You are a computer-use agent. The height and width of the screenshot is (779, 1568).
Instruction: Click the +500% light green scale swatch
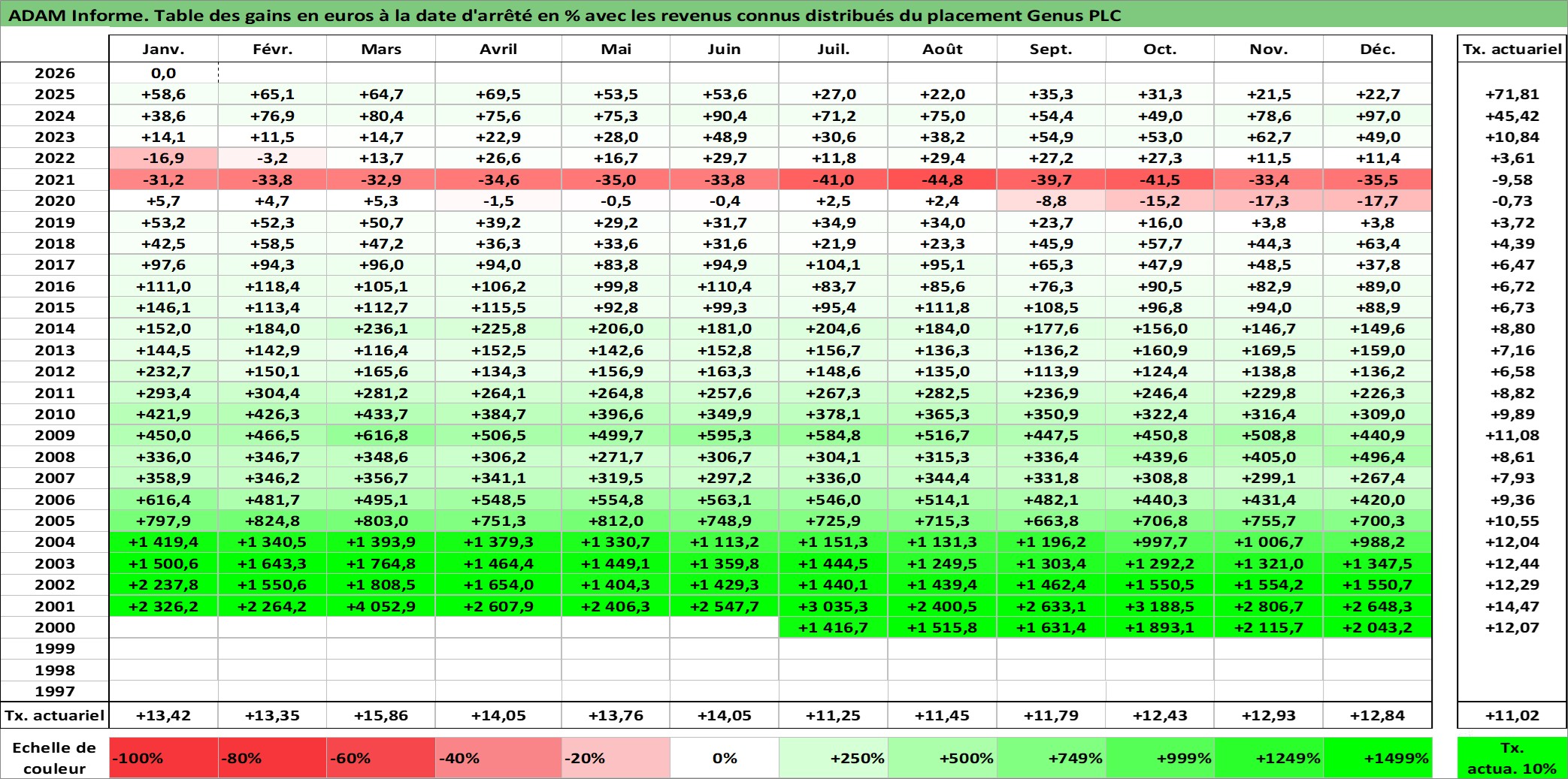[943, 758]
